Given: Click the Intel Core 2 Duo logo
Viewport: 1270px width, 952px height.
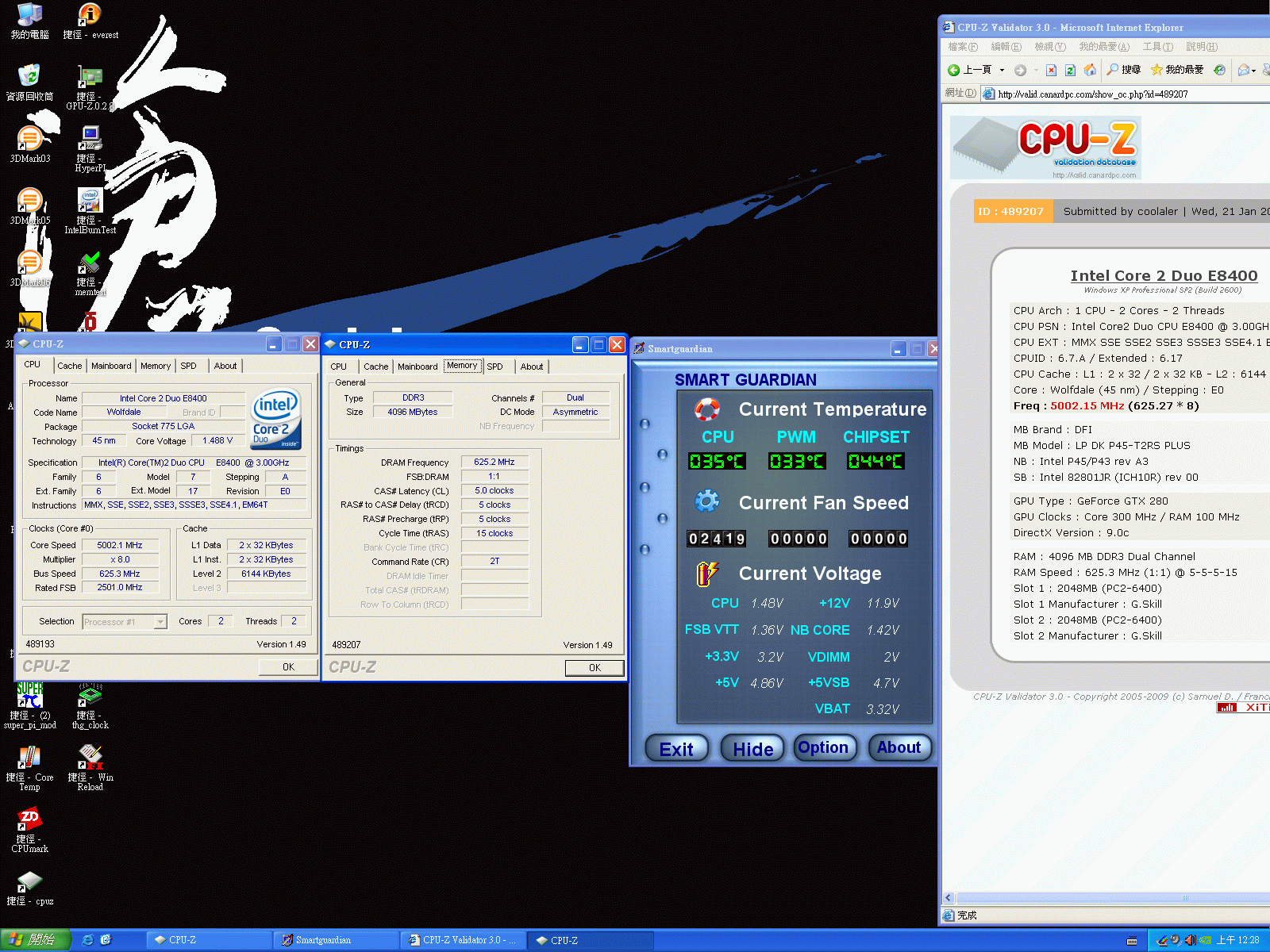Looking at the screenshot, I should click(x=275, y=419).
